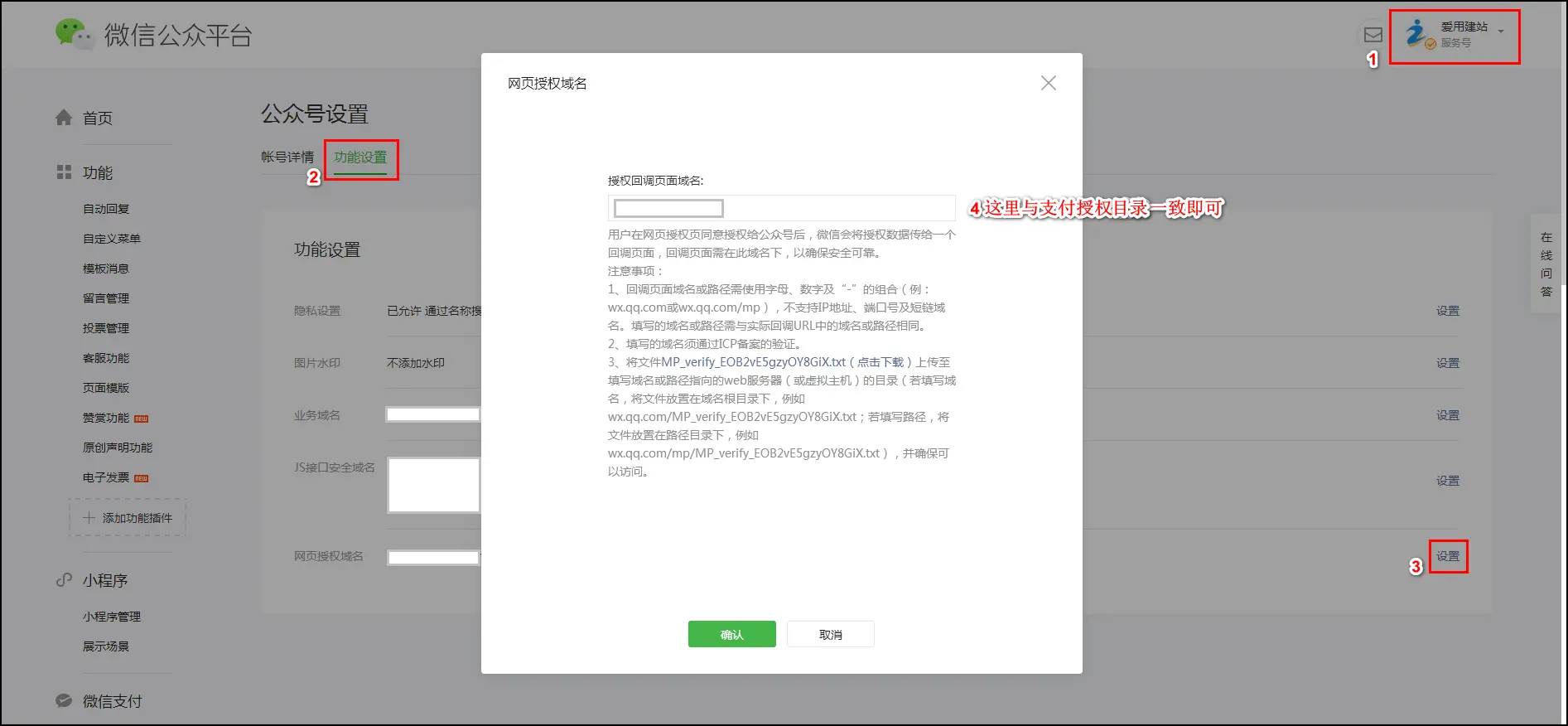Open the 在线问答 side panel

pos(1546,264)
